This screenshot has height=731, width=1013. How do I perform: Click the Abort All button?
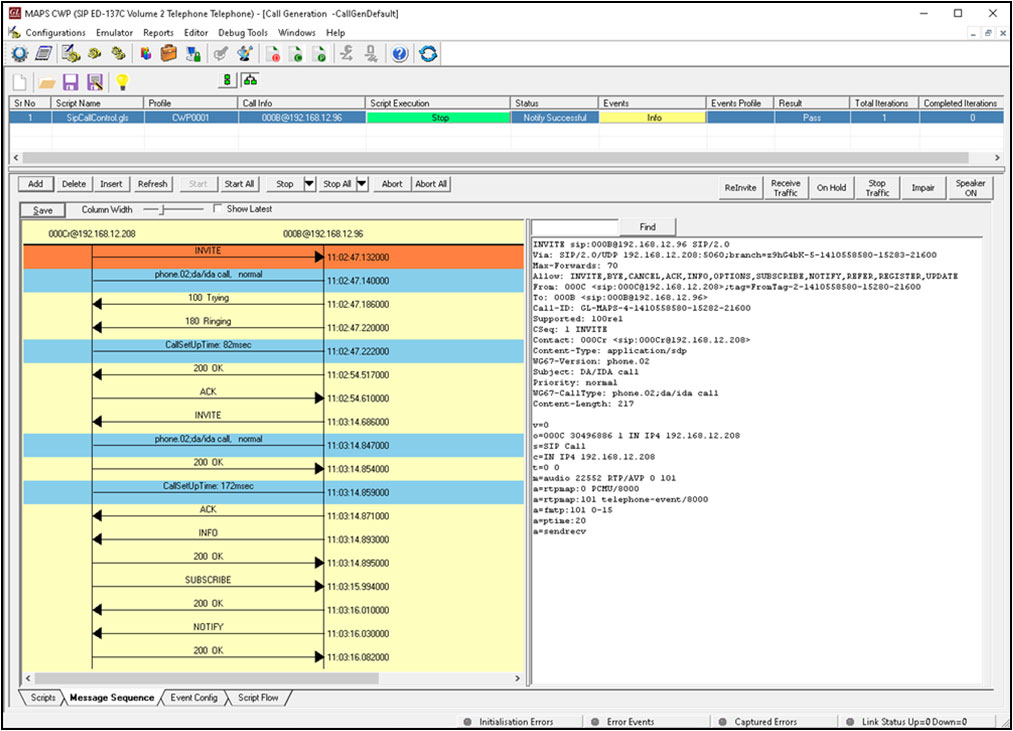click(x=431, y=184)
